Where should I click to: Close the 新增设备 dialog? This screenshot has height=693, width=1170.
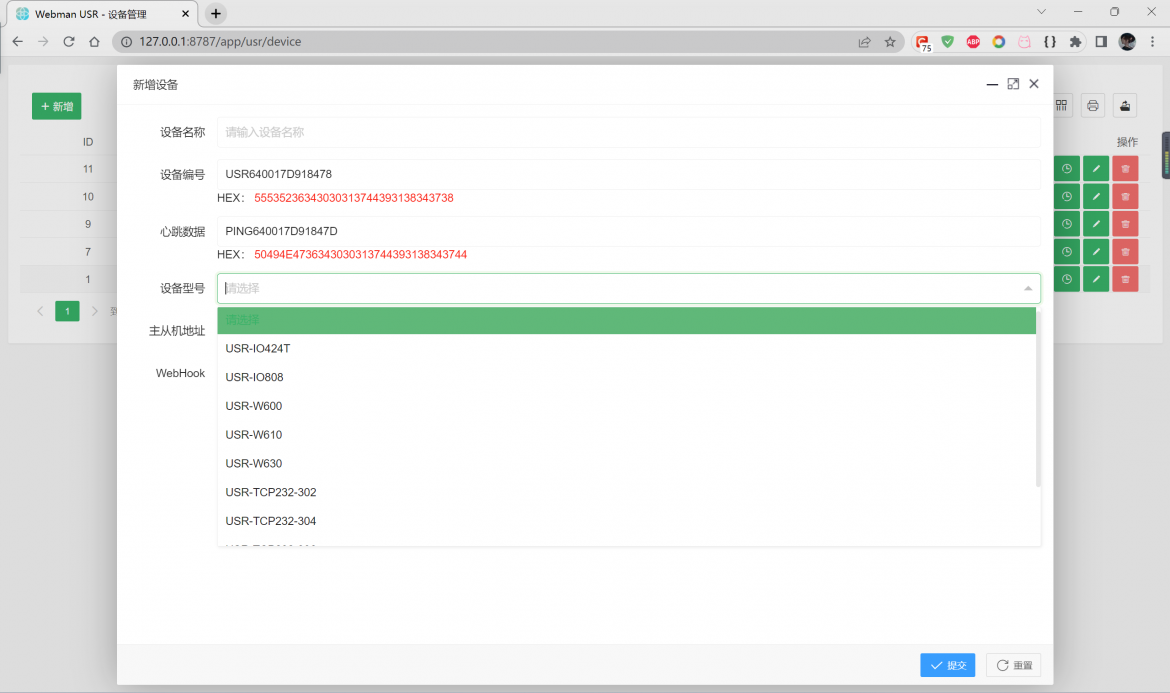(1033, 84)
